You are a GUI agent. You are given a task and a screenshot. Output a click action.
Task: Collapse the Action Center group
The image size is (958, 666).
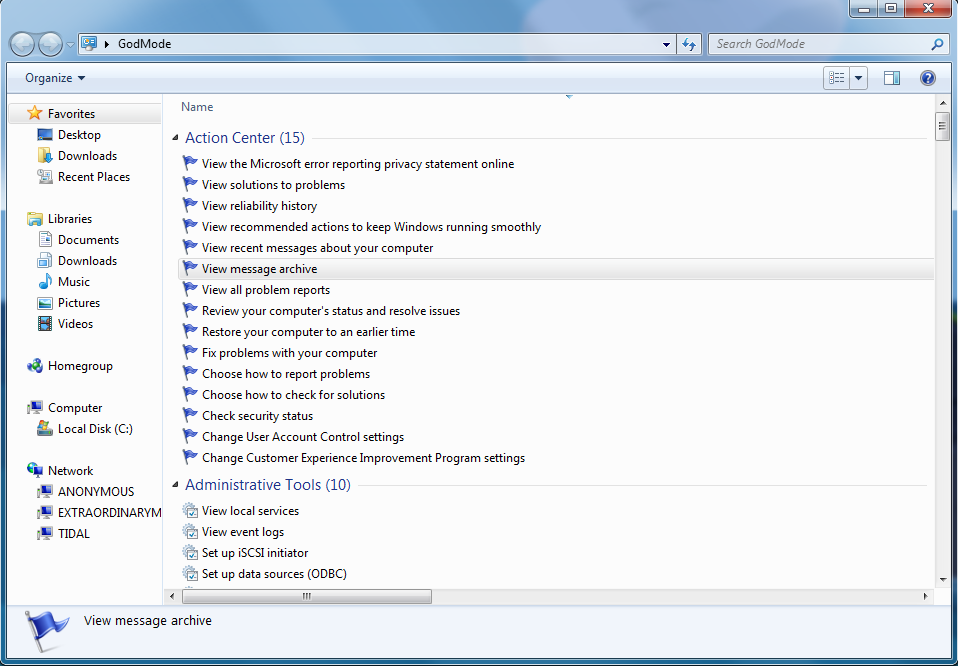(175, 137)
